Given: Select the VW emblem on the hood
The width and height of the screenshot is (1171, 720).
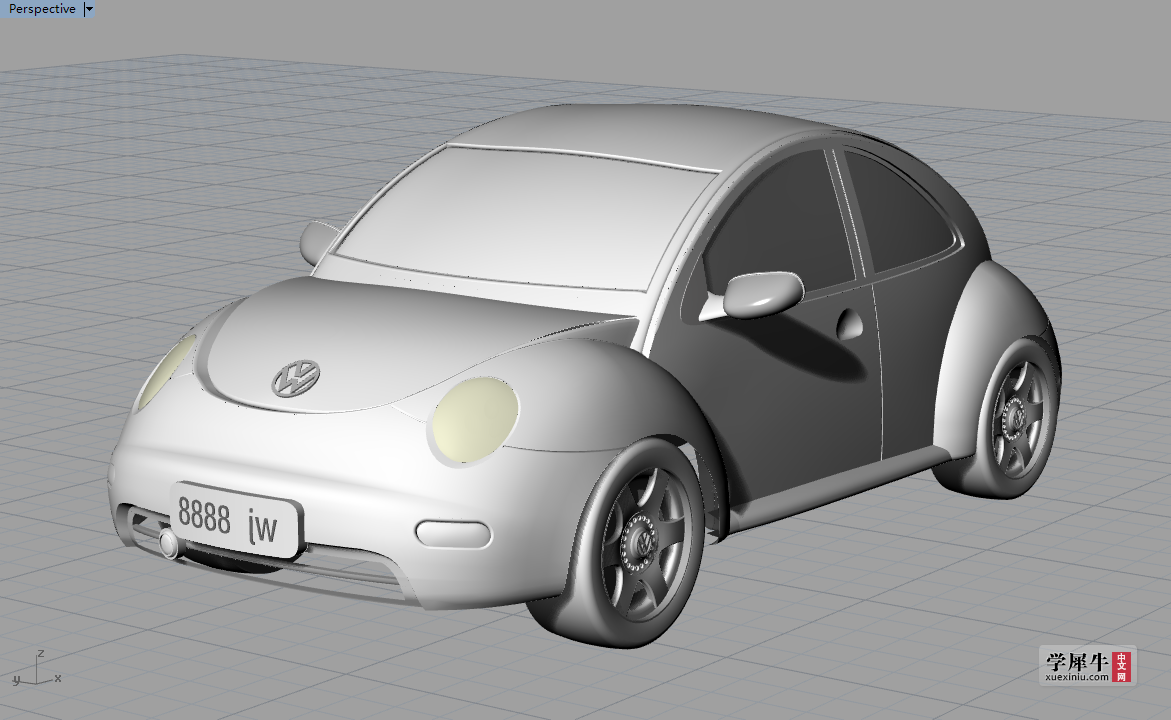Looking at the screenshot, I should pos(296,378).
